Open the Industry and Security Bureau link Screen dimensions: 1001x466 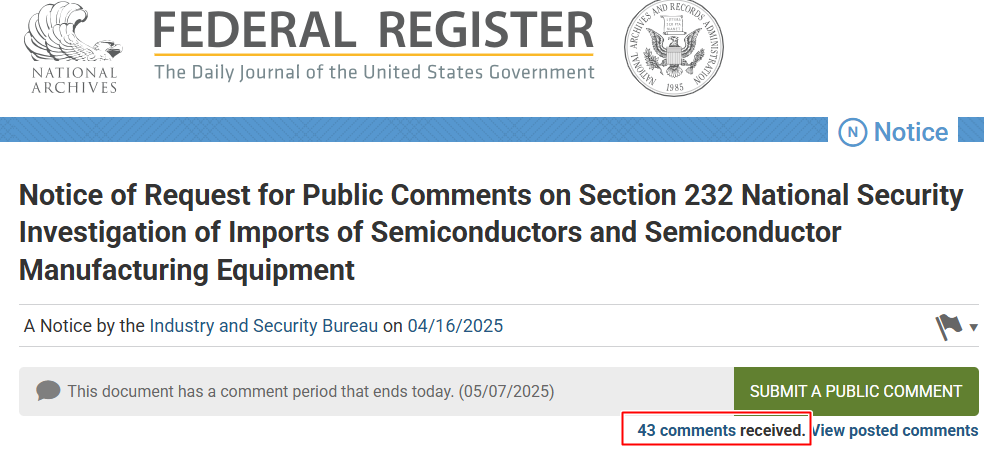click(x=264, y=326)
